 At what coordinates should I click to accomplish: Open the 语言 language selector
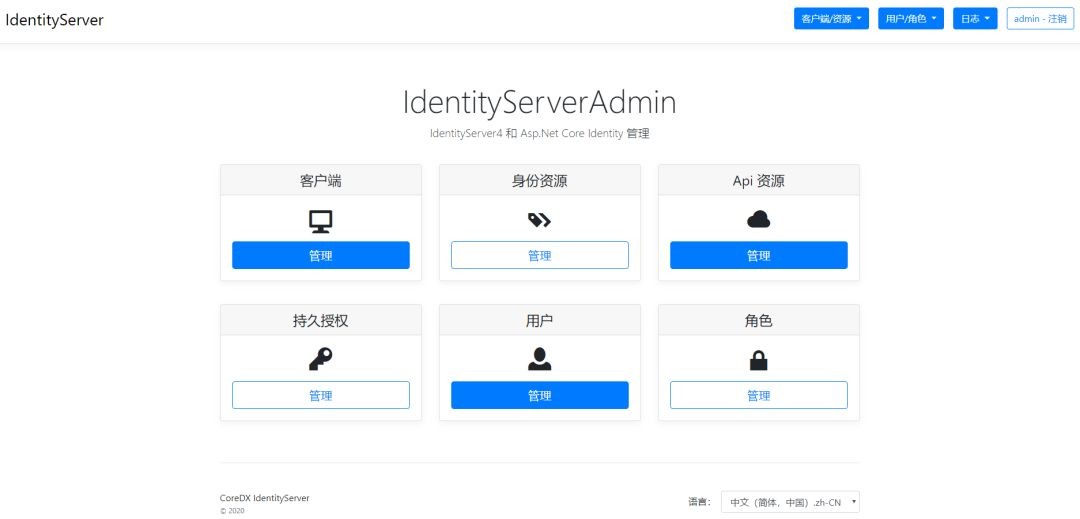[x=790, y=502]
